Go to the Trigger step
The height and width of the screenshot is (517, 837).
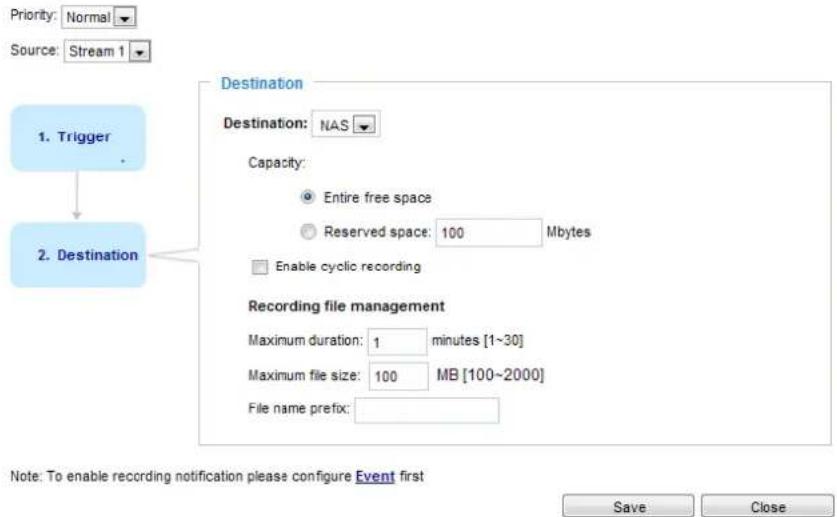pyautogui.click(x=78, y=138)
